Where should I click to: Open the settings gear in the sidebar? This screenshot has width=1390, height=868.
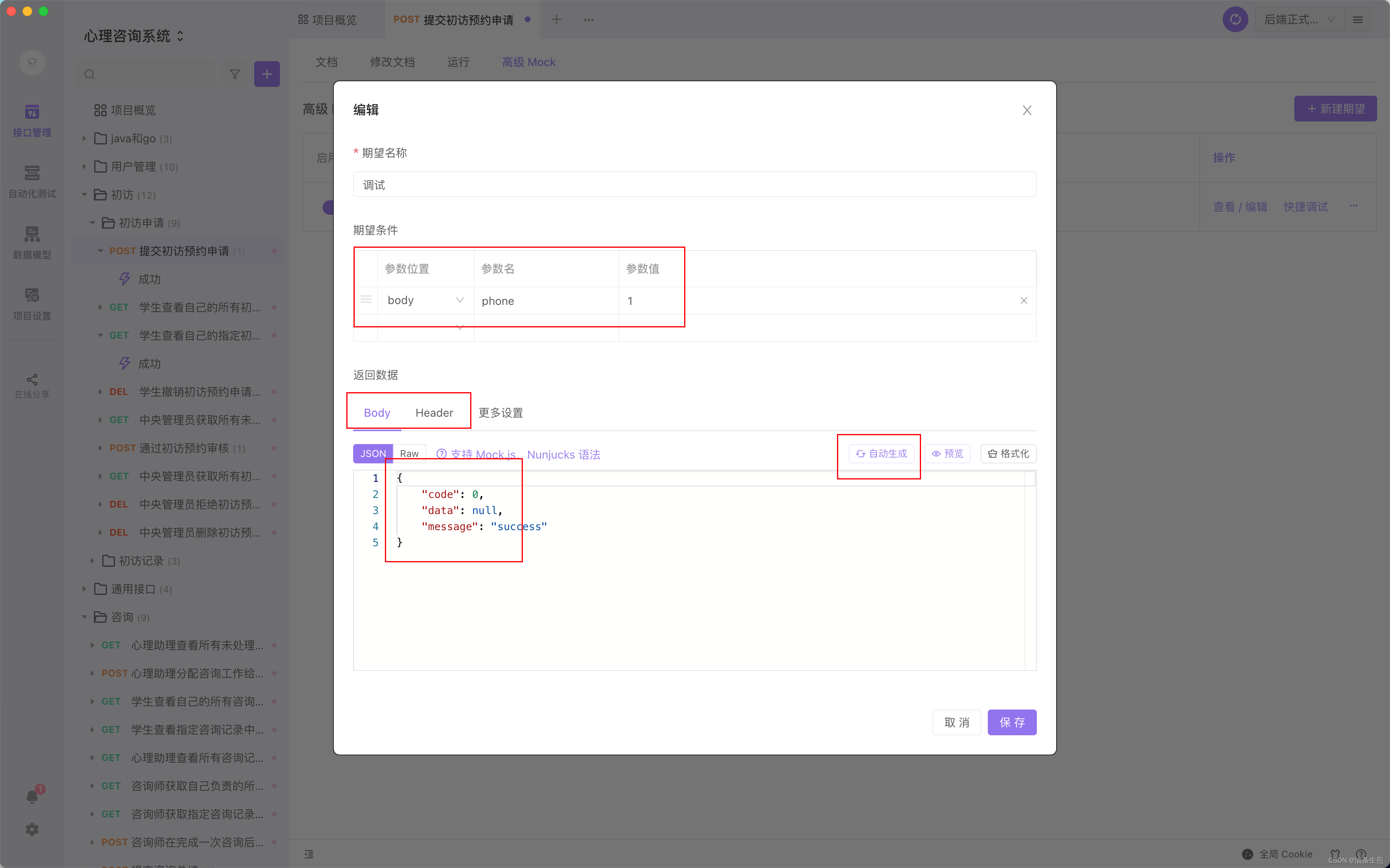tap(32, 829)
